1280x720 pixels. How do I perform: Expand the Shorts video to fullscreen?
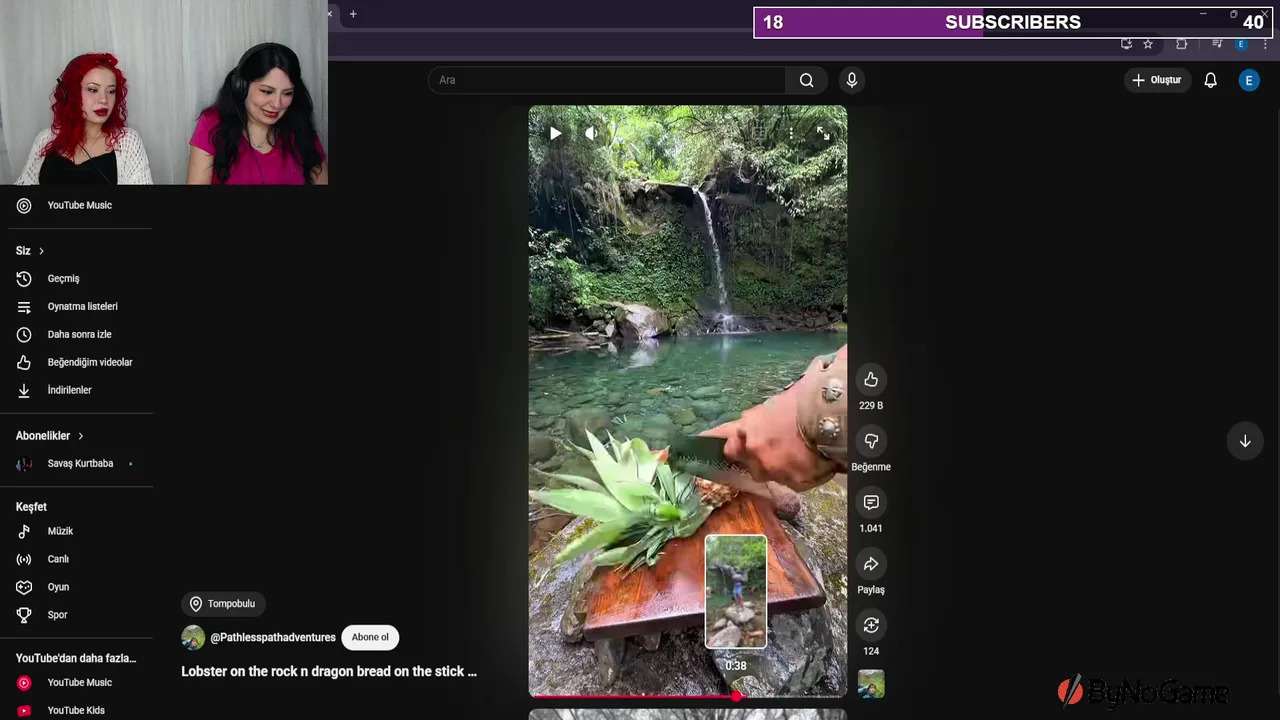(822, 133)
